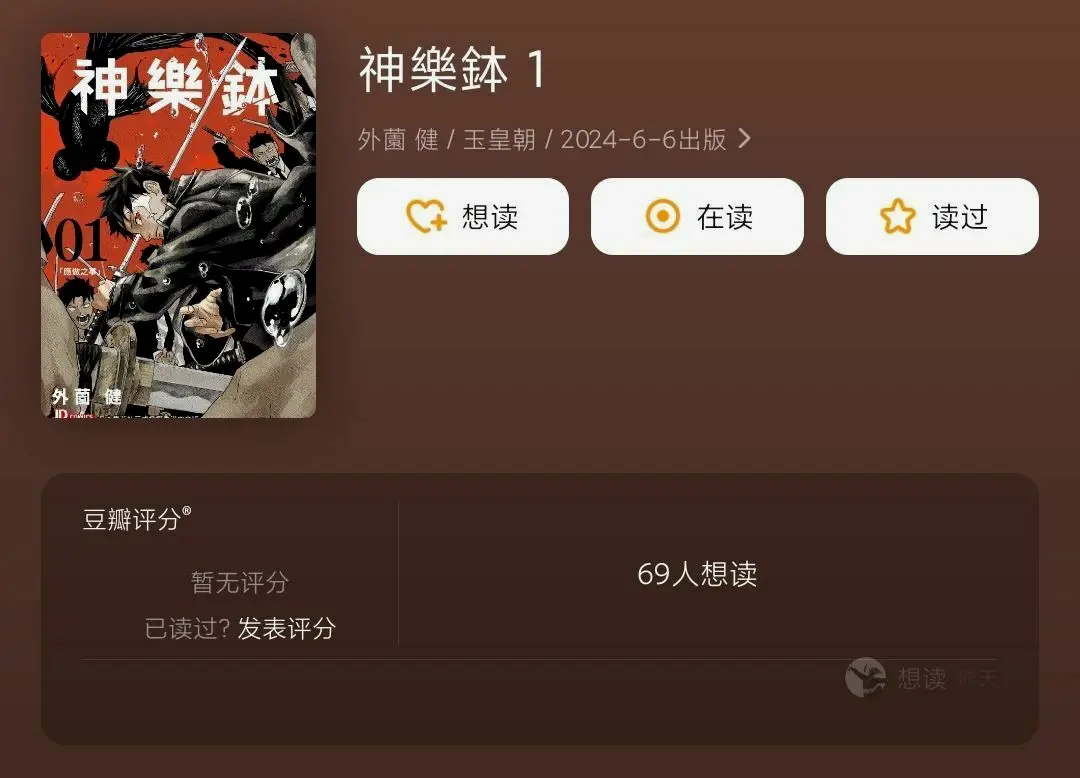Select the author name 外薗 健
The width and height of the screenshot is (1080, 778).
click(x=398, y=140)
